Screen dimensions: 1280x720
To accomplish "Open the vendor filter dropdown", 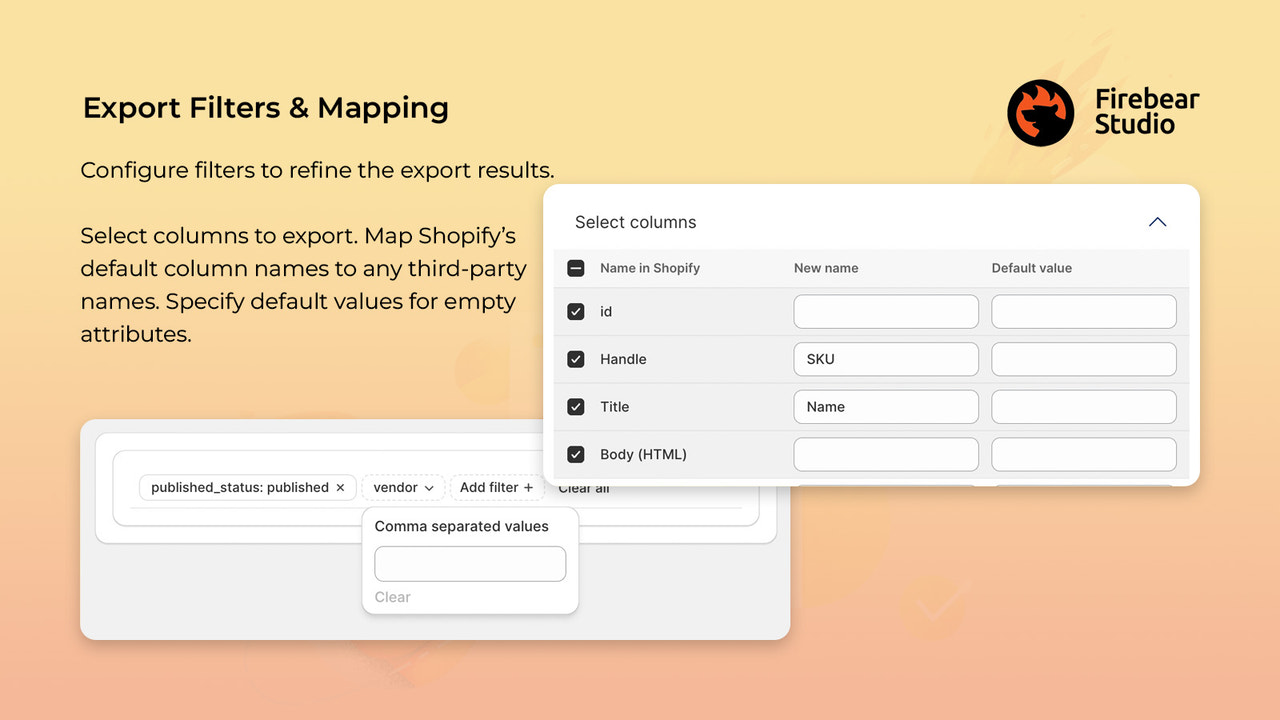I will (x=403, y=487).
